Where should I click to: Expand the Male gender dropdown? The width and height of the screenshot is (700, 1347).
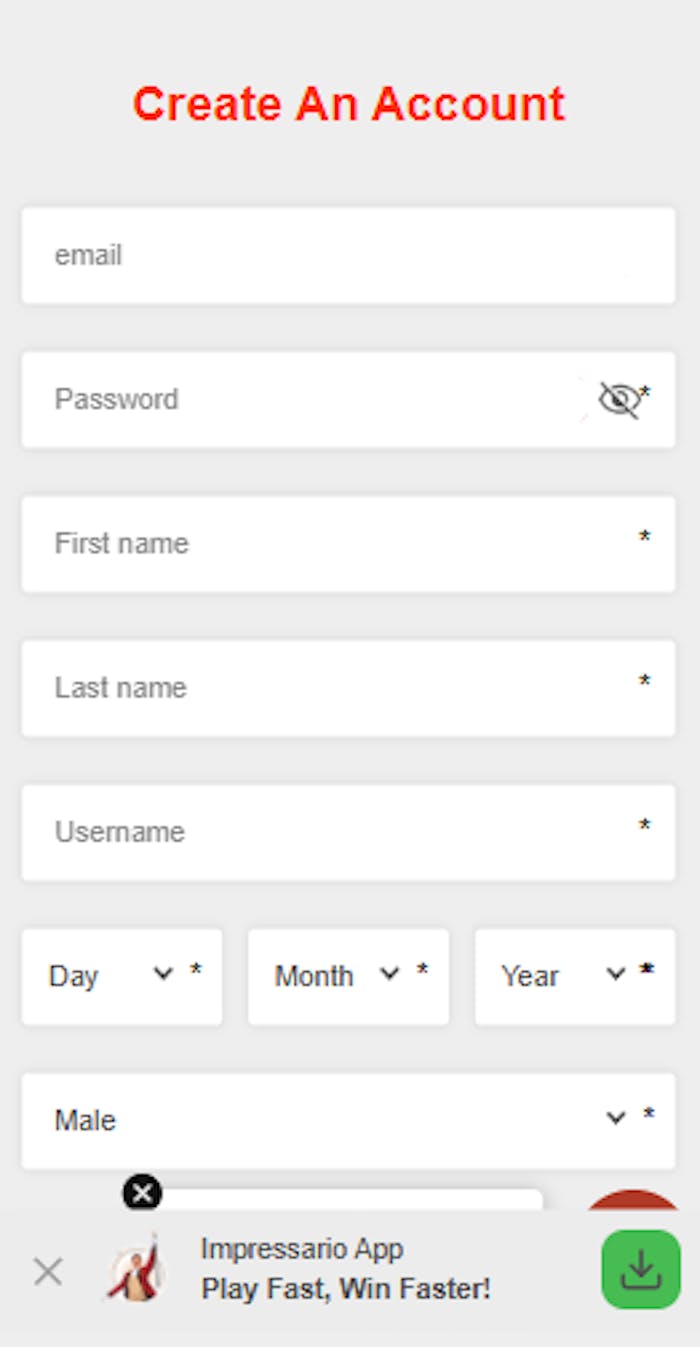pyautogui.click(x=348, y=1121)
